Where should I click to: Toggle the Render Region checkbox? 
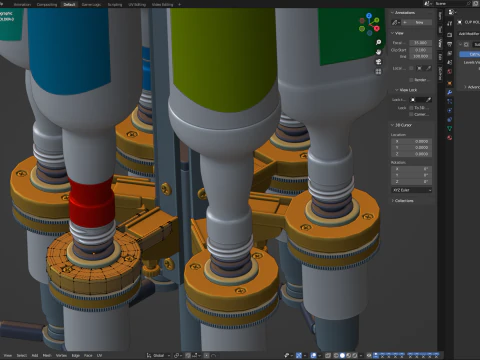click(411, 80)
